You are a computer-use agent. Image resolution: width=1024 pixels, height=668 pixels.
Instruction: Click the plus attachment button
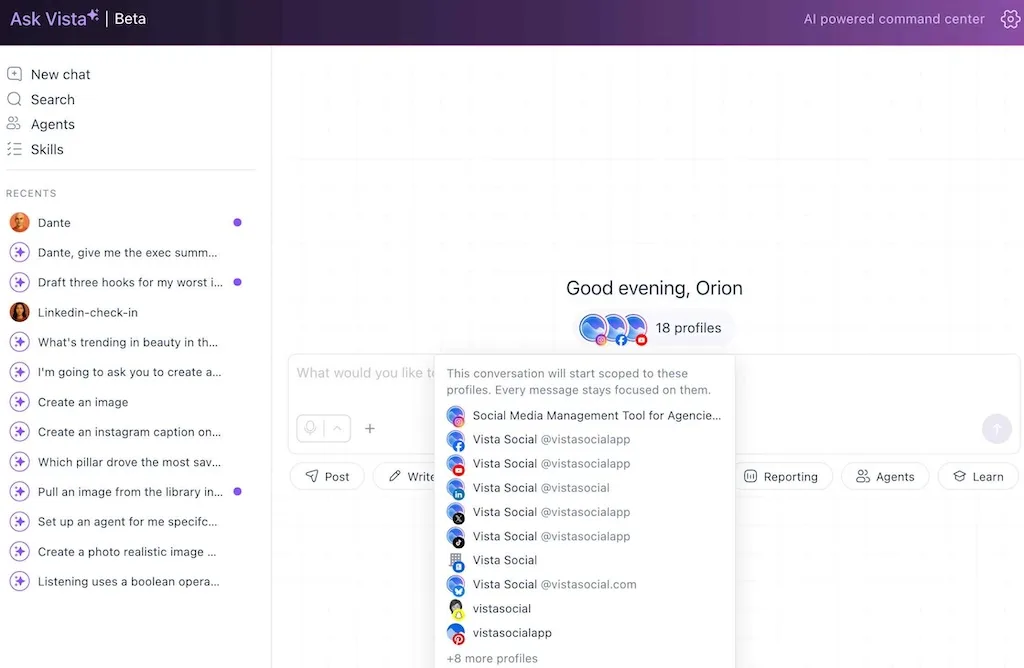[370, 428]
